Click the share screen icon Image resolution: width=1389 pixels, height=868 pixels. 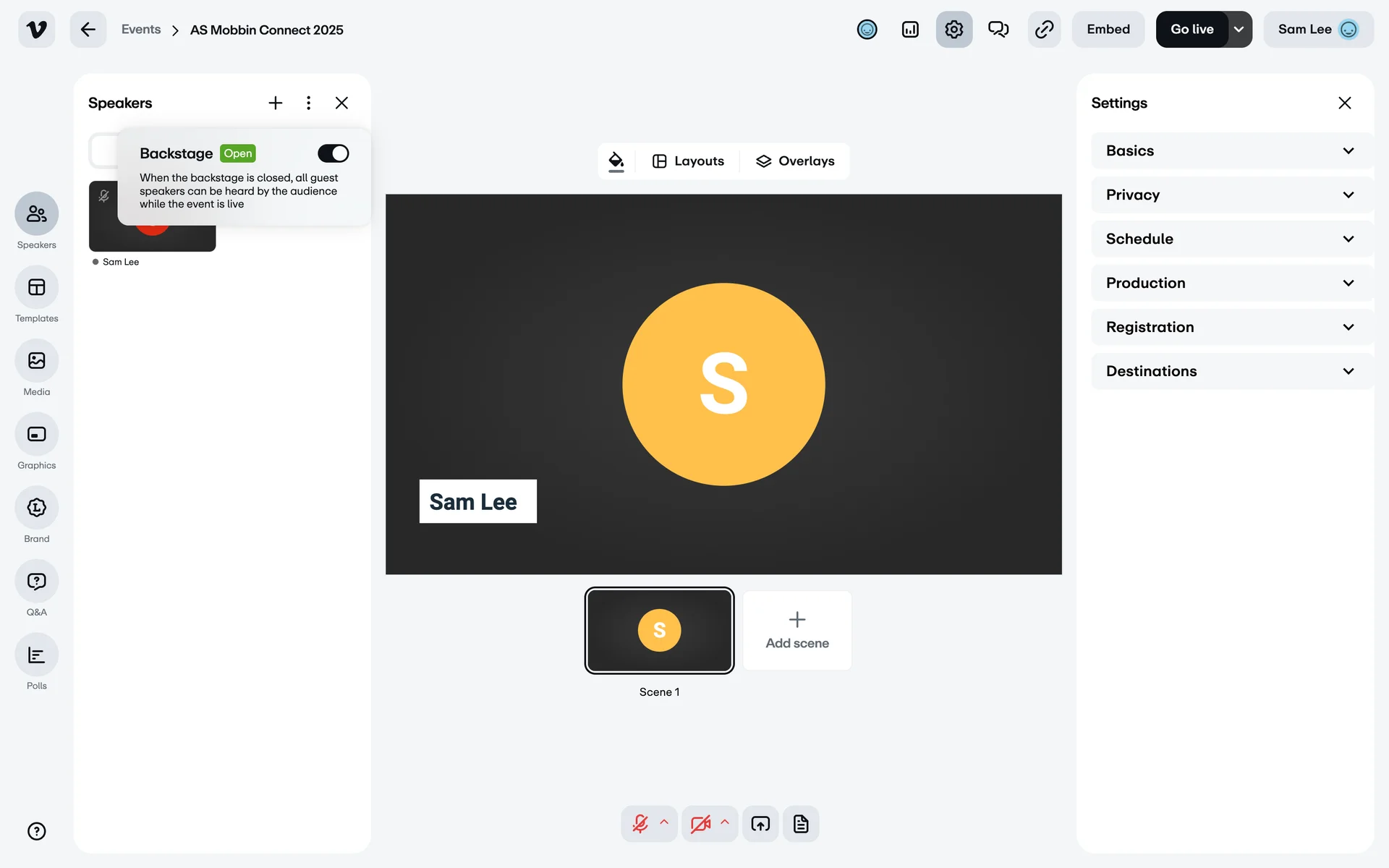(x=760, y=824)
